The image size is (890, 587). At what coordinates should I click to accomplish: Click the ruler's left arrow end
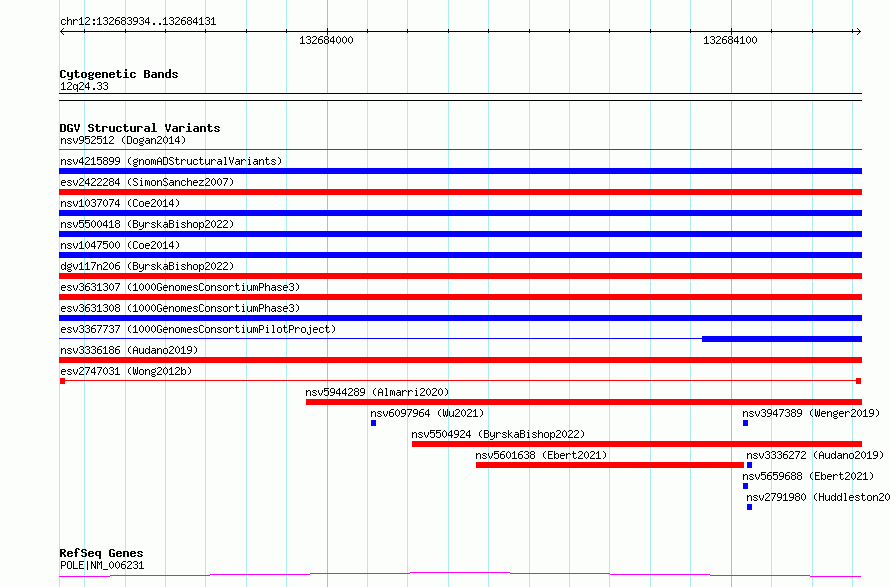[x=62, y=32]
